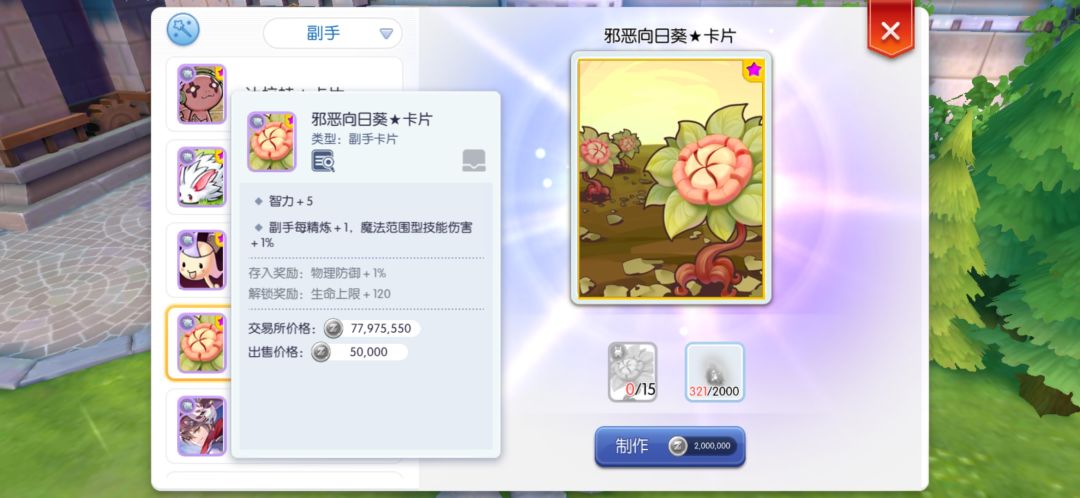Click the large evil sunflower card artwork
Viewport: 1080px width, 498px height.
click(671, 178)
